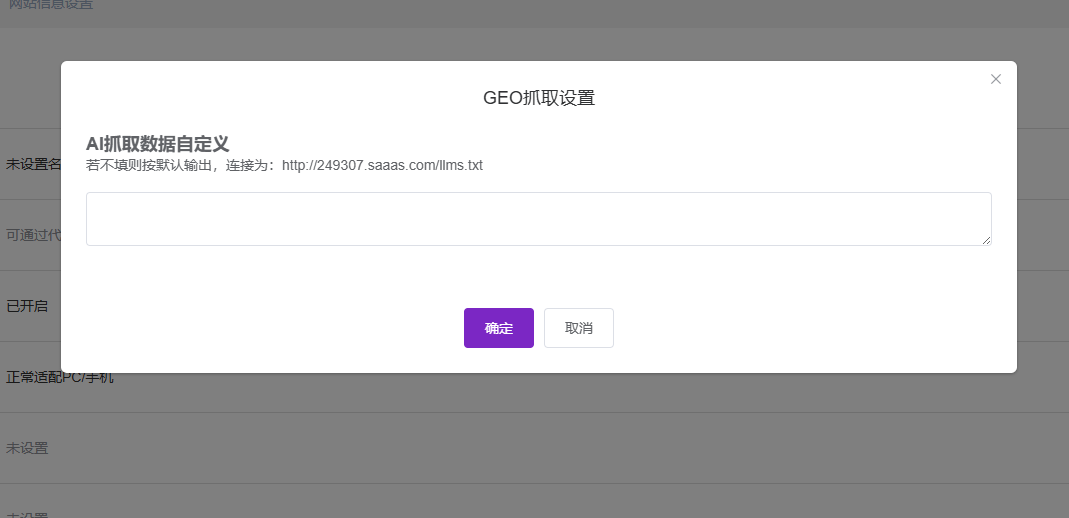Viewport: 1069px width, 518px height.
Task: Click the 已开启 status in the background
Action: coord(27,306)
